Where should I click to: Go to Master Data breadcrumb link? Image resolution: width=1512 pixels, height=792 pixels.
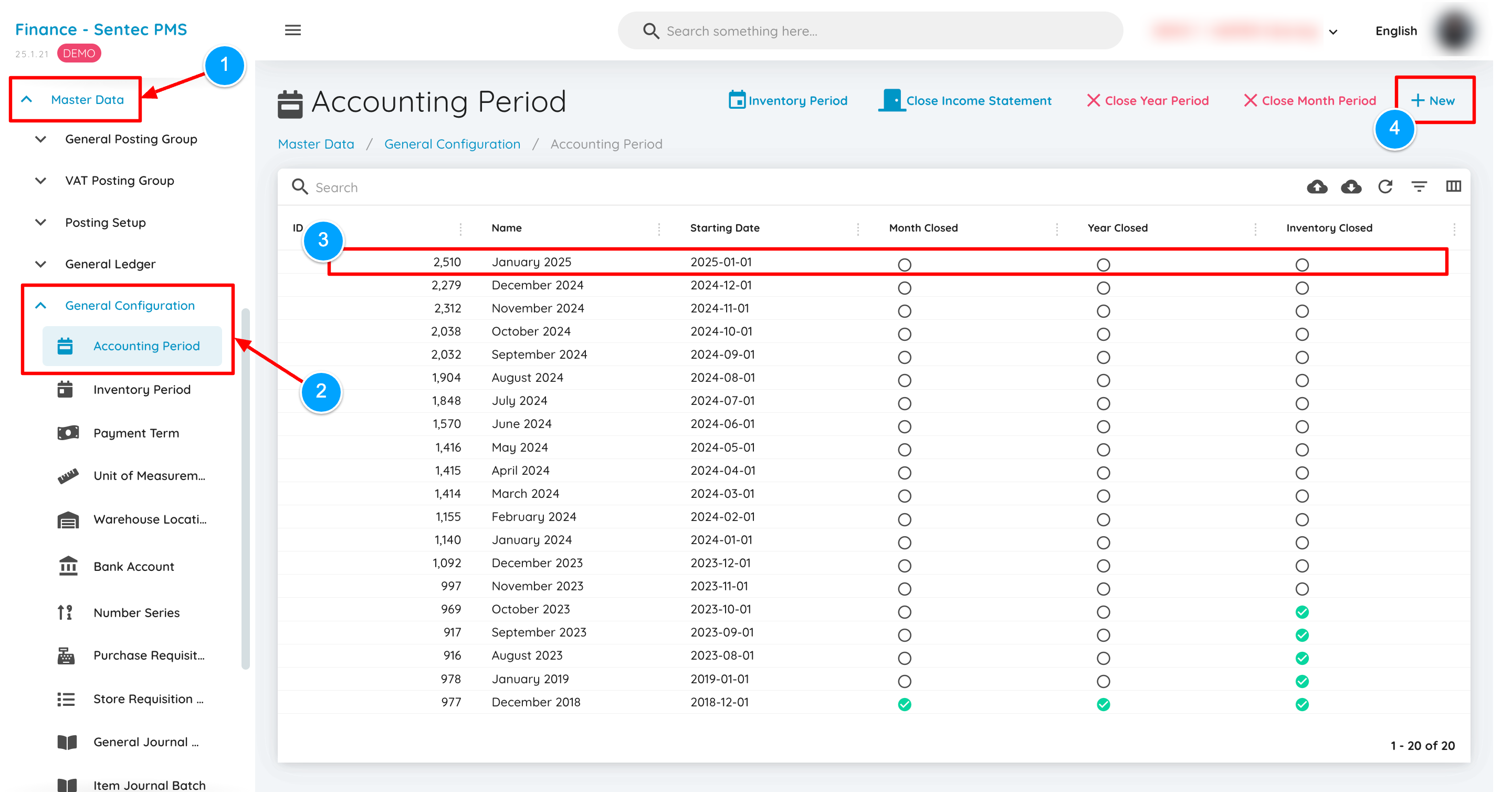pos(316,144)
